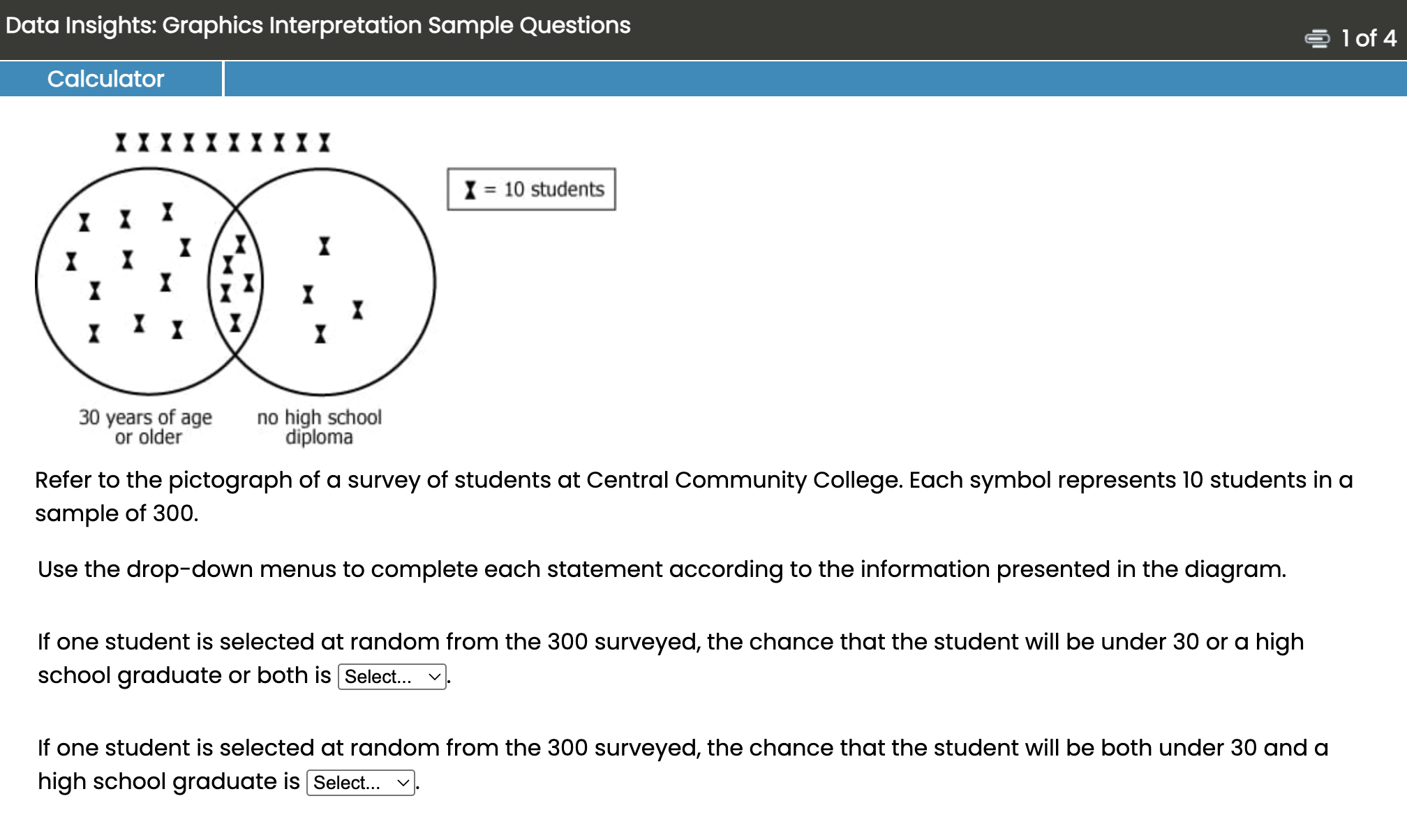Viewport: 1407px width, 840px height.
Task: Click the dropdown chevron beside the first Select box
Action: click(435, 676)
